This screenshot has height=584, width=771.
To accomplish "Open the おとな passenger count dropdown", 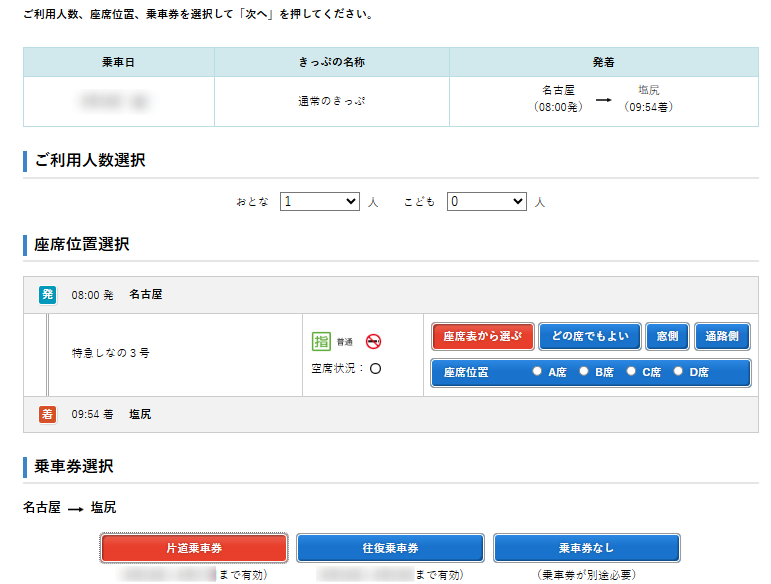I will (x=319, y=201).
